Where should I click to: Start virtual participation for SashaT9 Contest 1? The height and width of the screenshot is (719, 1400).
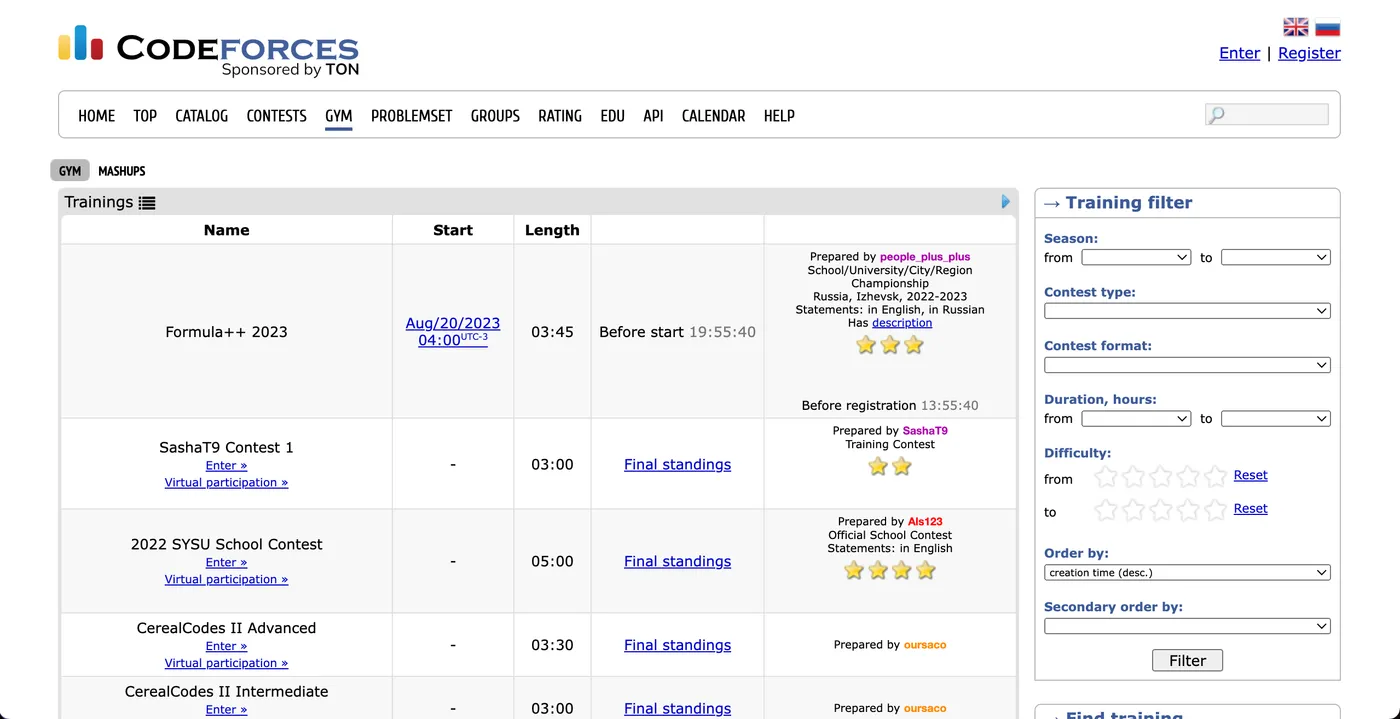click(x=226, y=482)
